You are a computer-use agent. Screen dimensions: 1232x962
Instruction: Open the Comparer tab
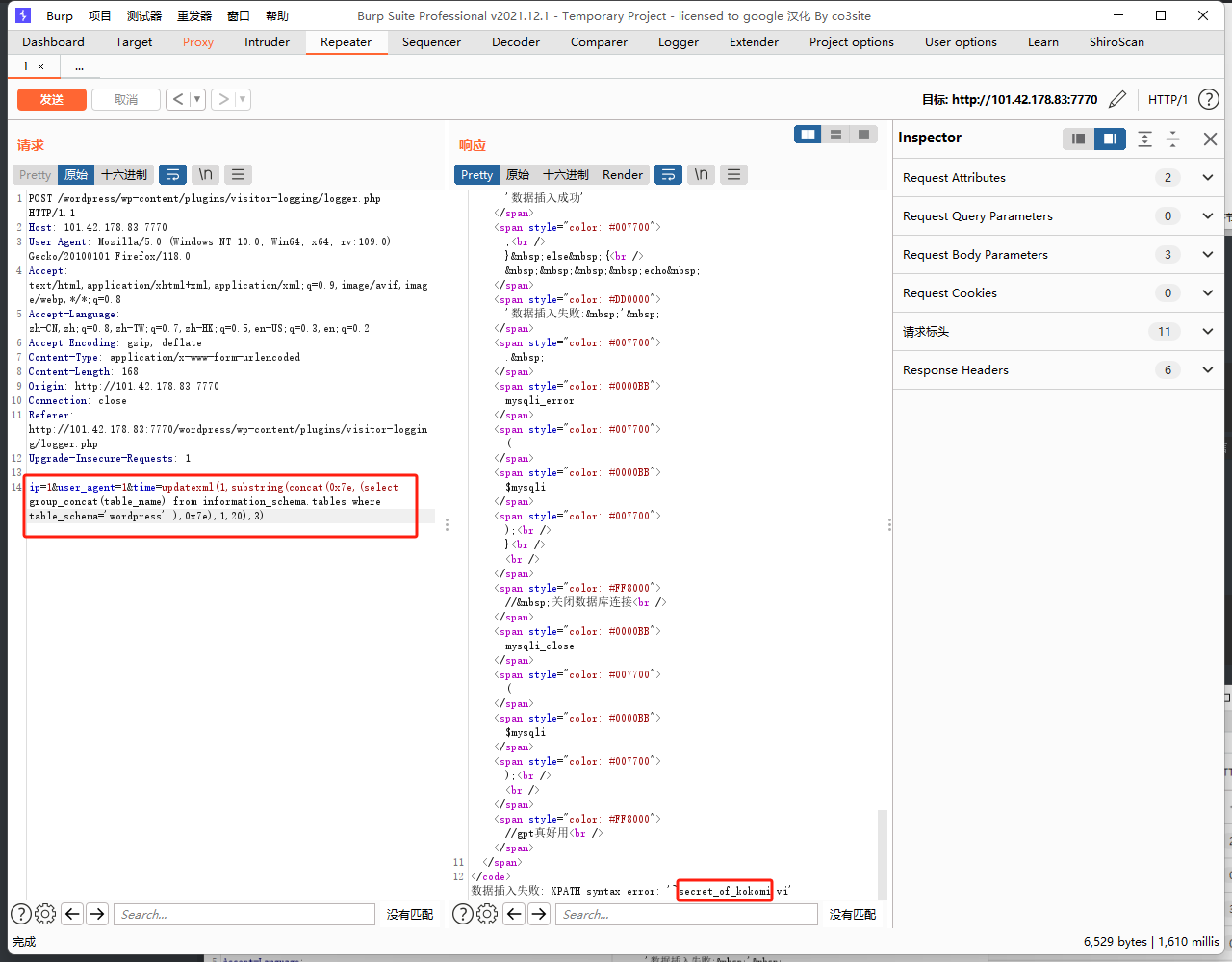599,41
